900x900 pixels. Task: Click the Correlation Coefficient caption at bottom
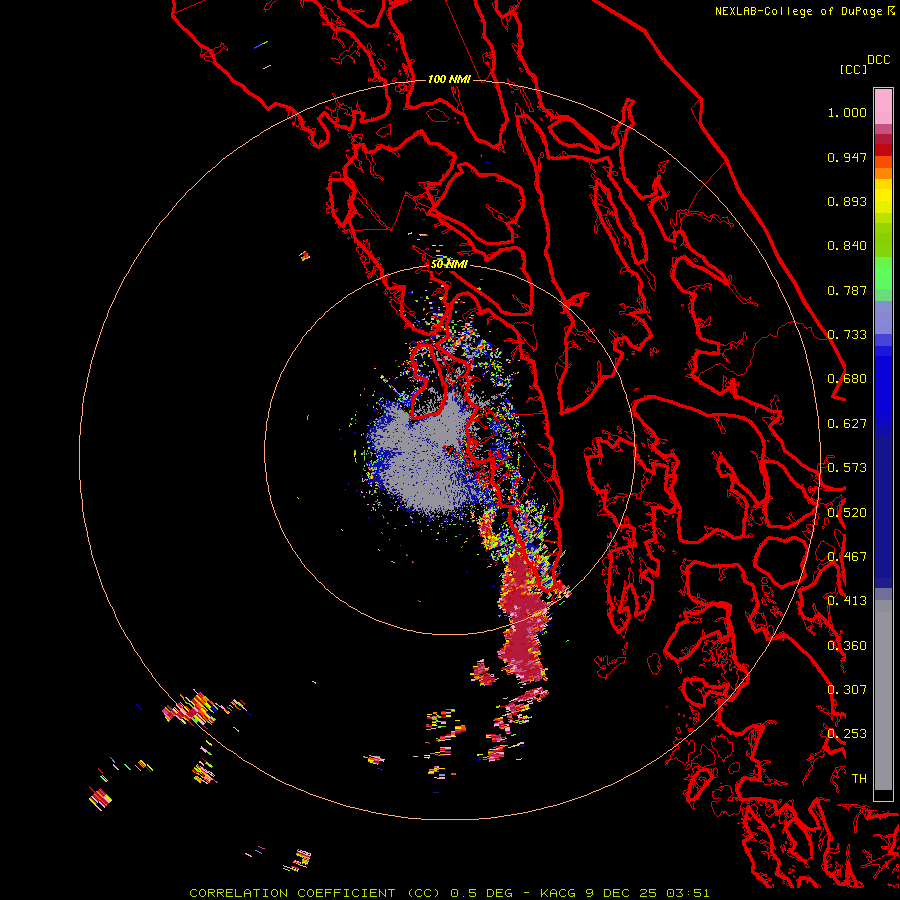pyautogui.click(x=449, y=893)
